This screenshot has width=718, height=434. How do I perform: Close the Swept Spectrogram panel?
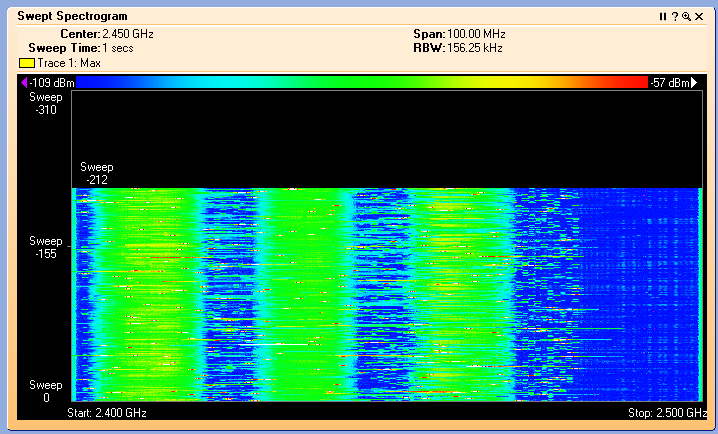click(x=699, y=16)
